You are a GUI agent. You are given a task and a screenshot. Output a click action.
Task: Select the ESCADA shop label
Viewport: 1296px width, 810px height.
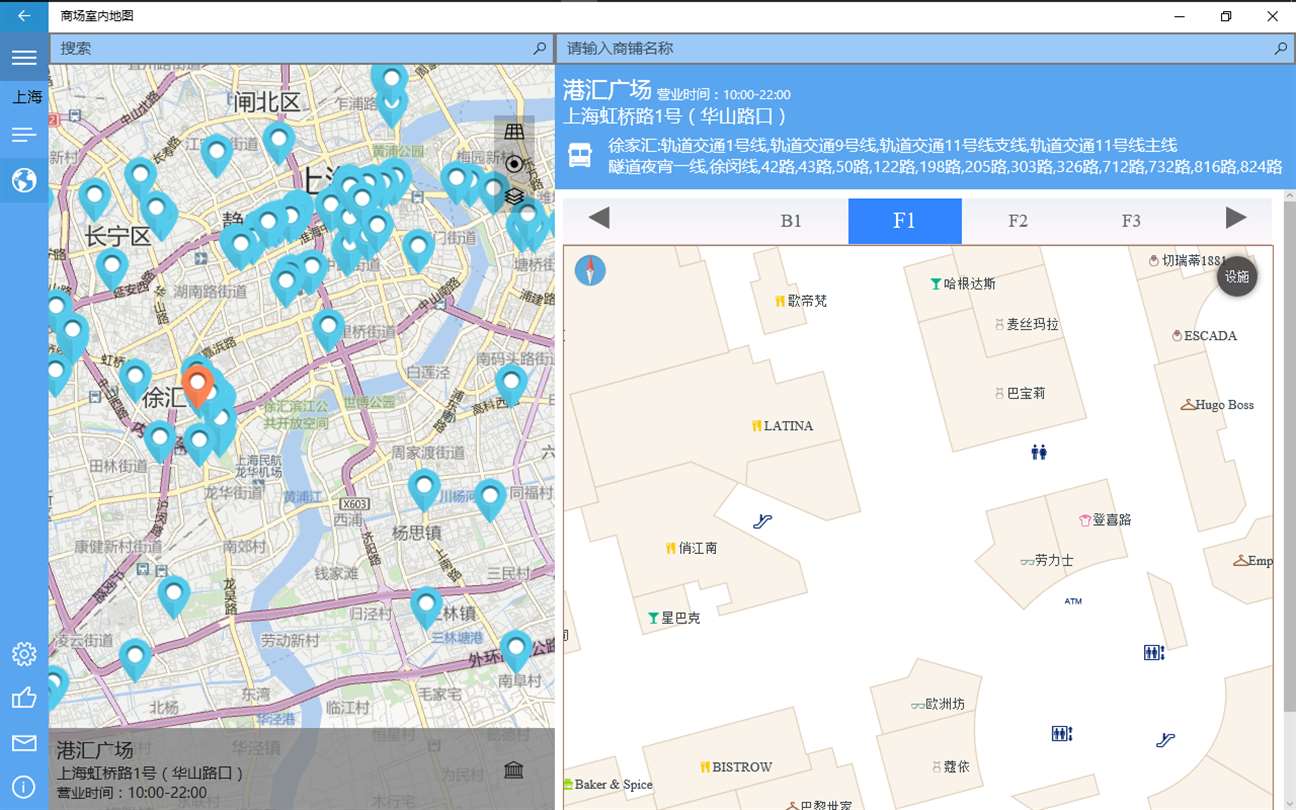pyautogui.click(x=1205, y=336)
